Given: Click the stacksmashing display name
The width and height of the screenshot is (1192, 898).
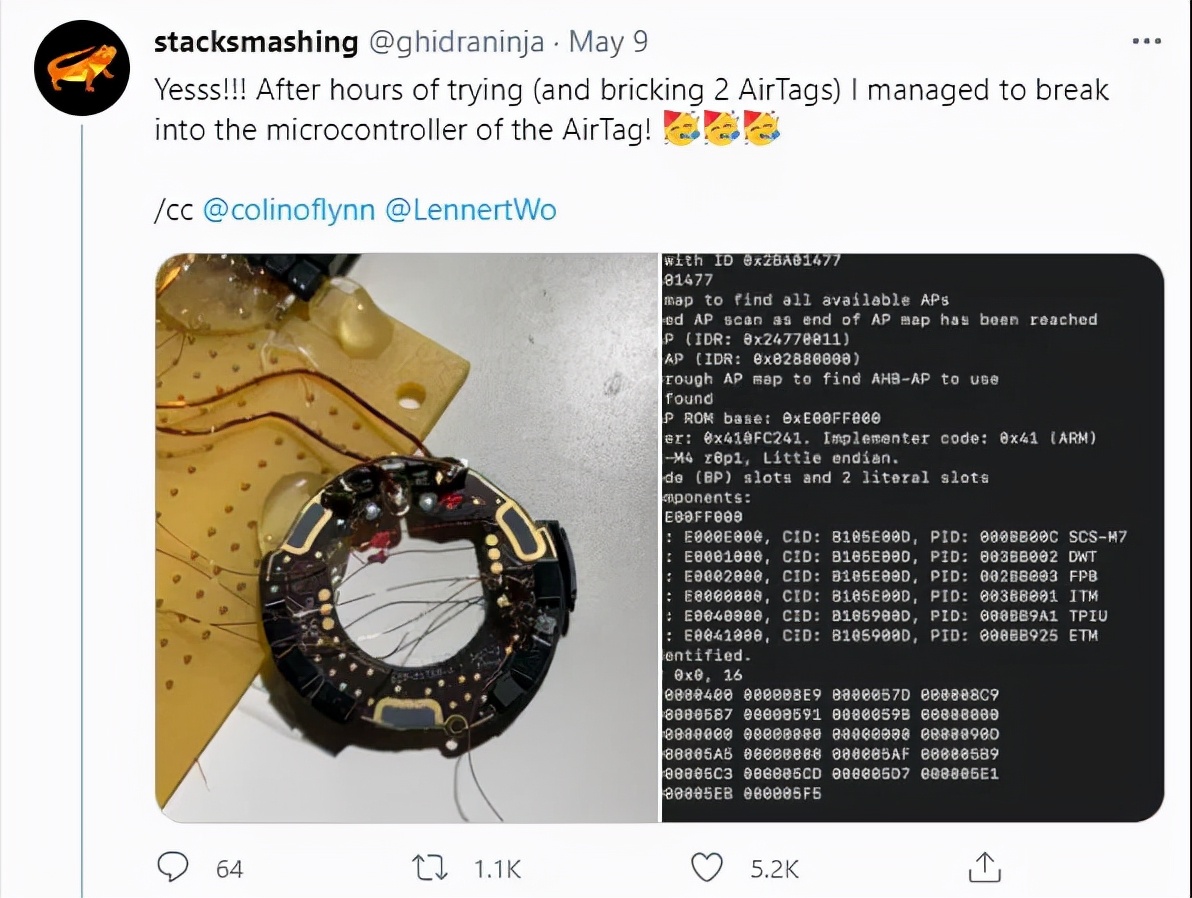Looking at the screenshot, I should click(255, 42).
